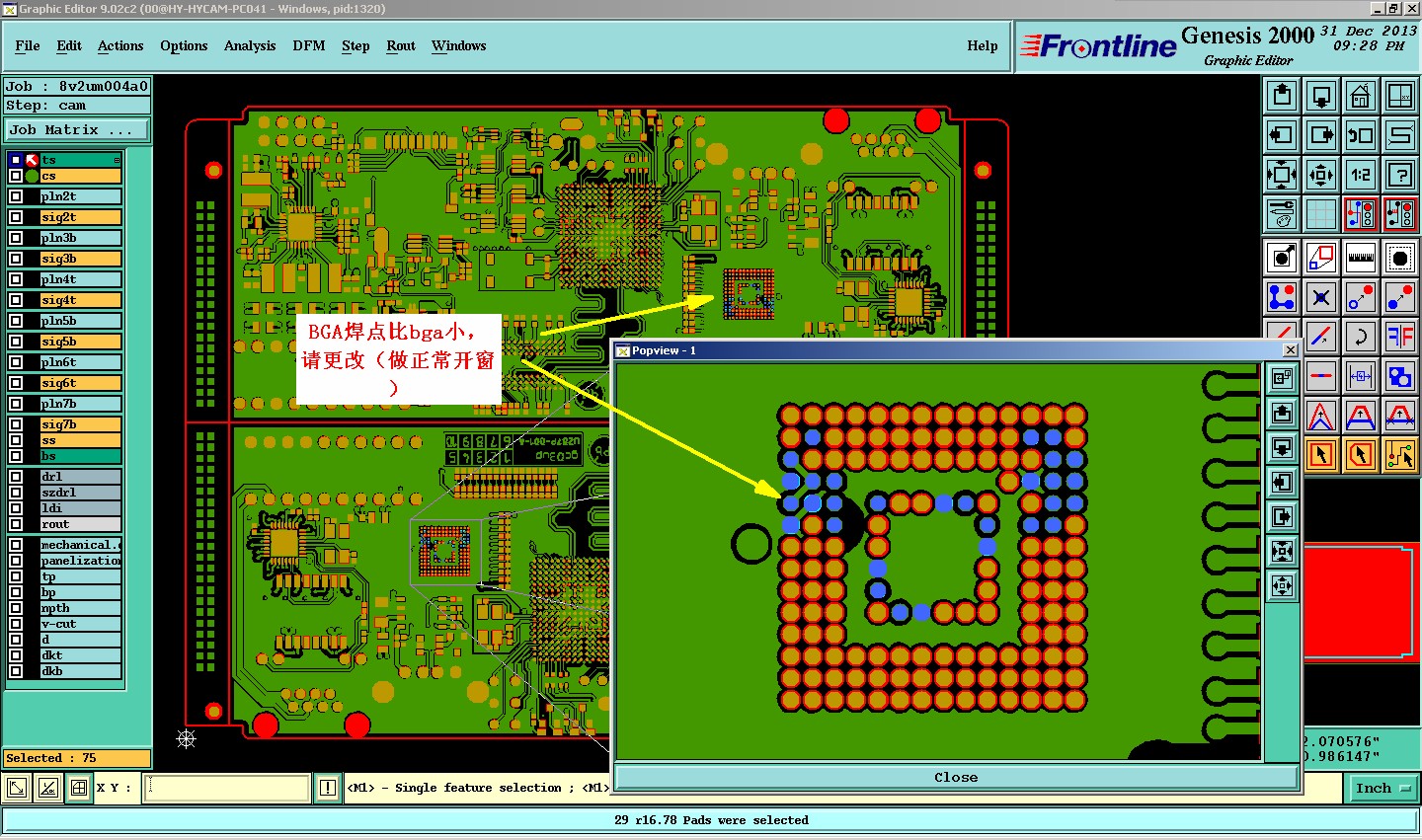Select the bs layer name
The height and width of the screenshot is (840, 1422).
81,456
